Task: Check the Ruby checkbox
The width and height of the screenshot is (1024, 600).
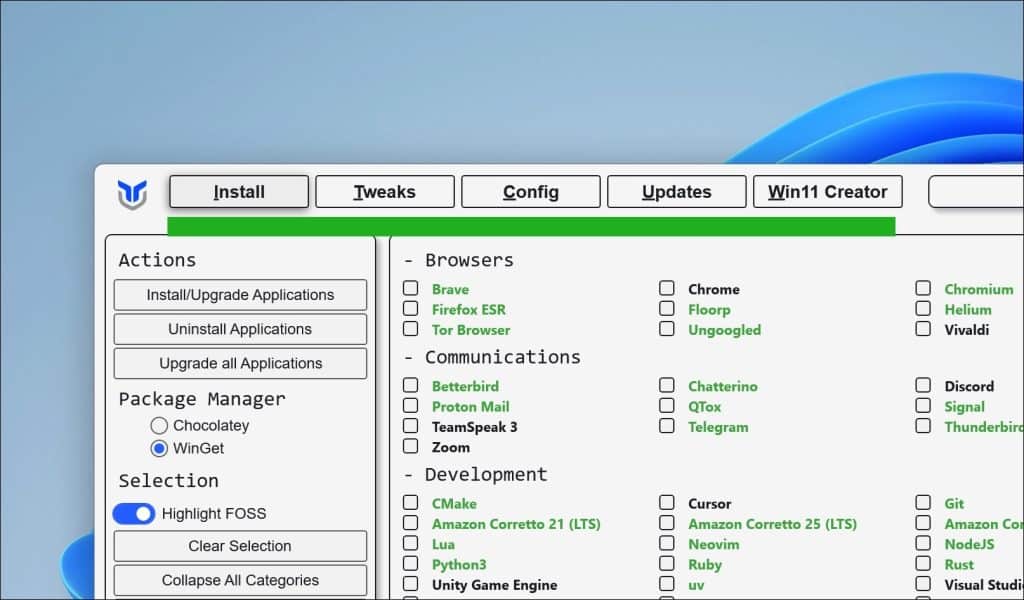Action: [666, 563]
